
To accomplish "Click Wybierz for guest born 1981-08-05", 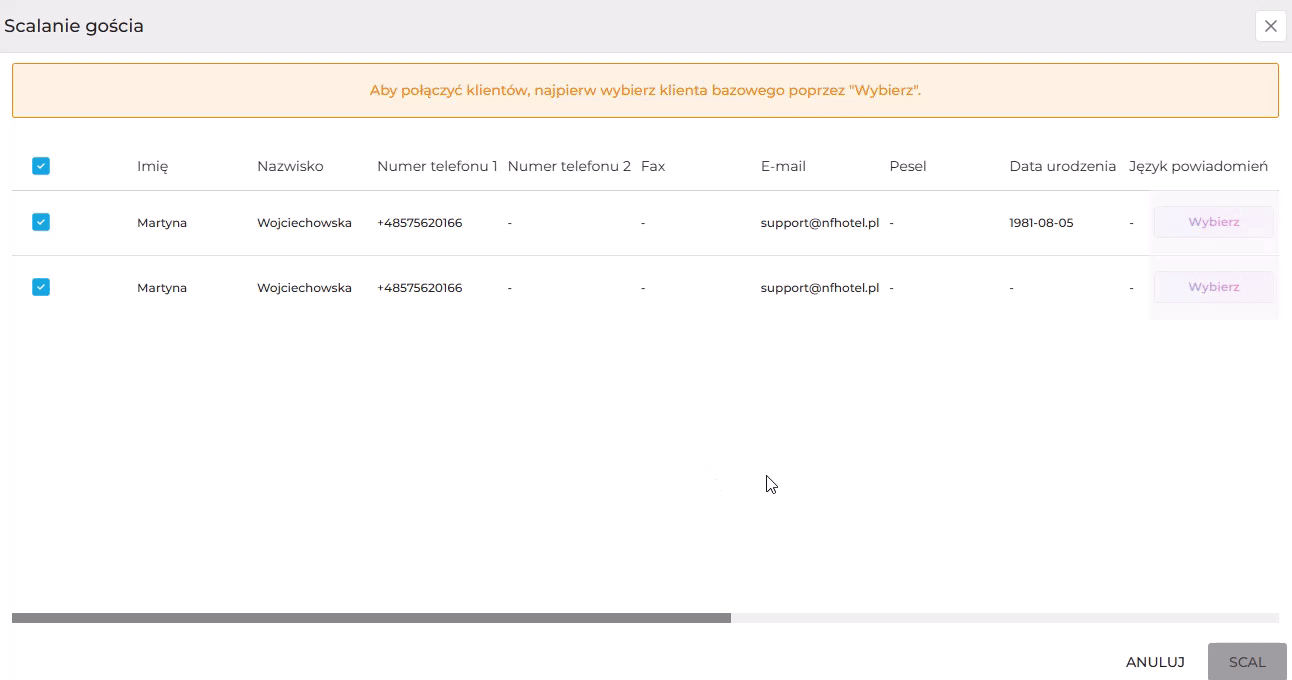I will [1213, 222].
